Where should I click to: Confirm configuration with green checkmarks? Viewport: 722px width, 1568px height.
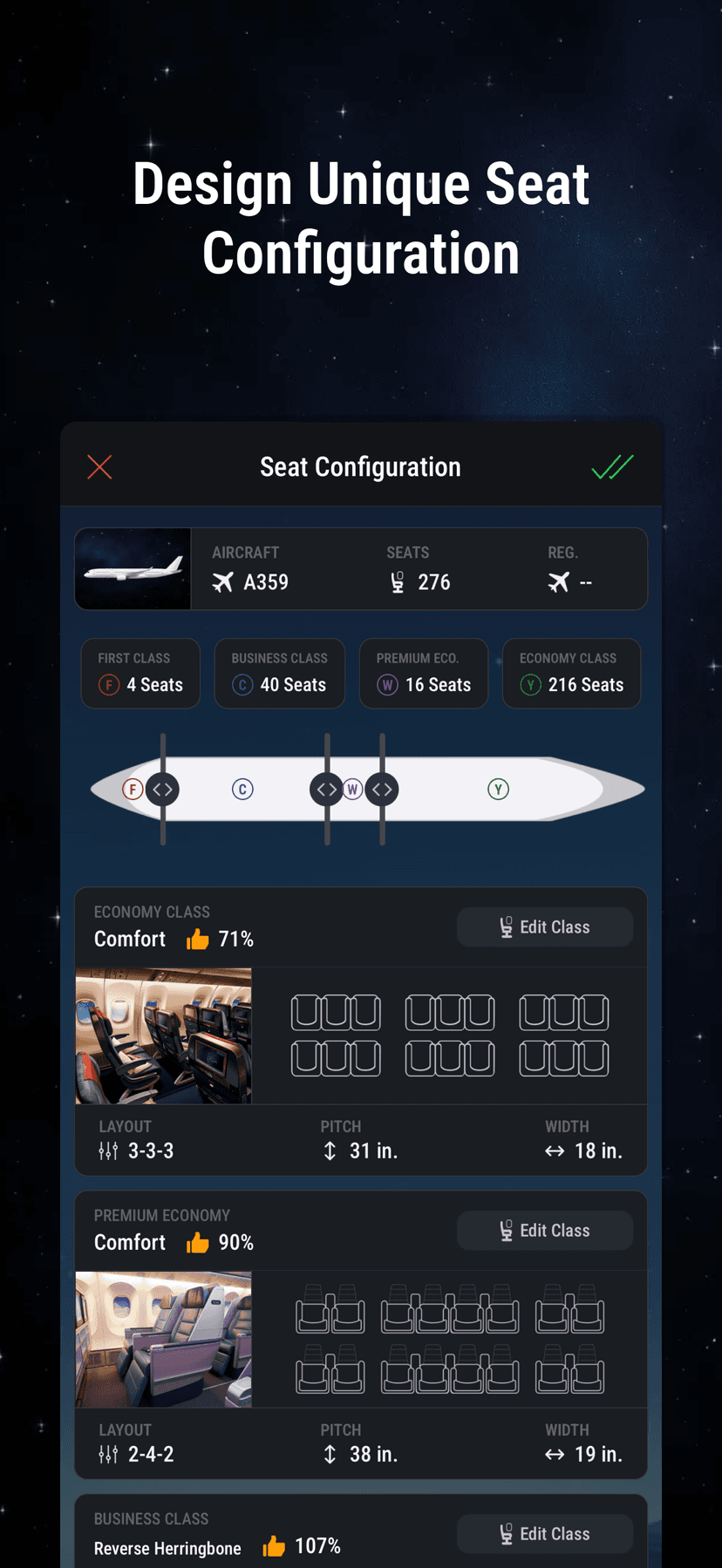pyautogui.click(x=611, y=467)
